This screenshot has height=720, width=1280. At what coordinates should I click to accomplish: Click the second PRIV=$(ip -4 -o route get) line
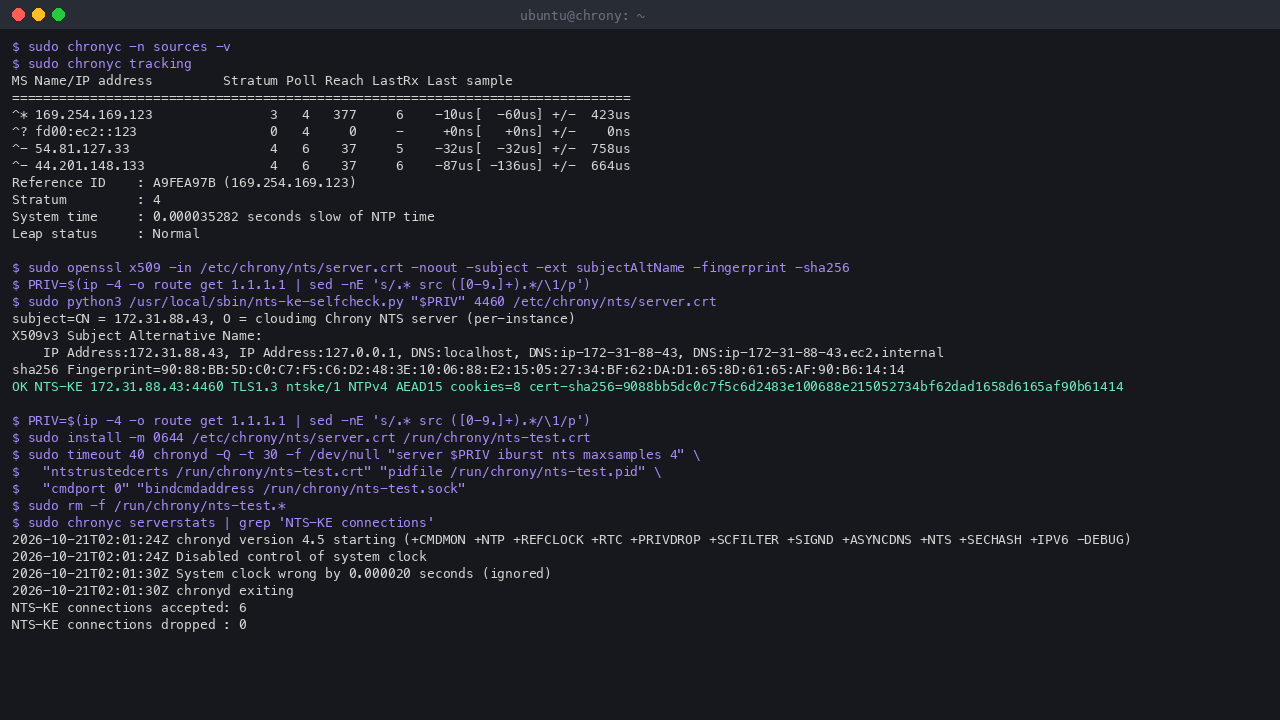click(301, 421)
